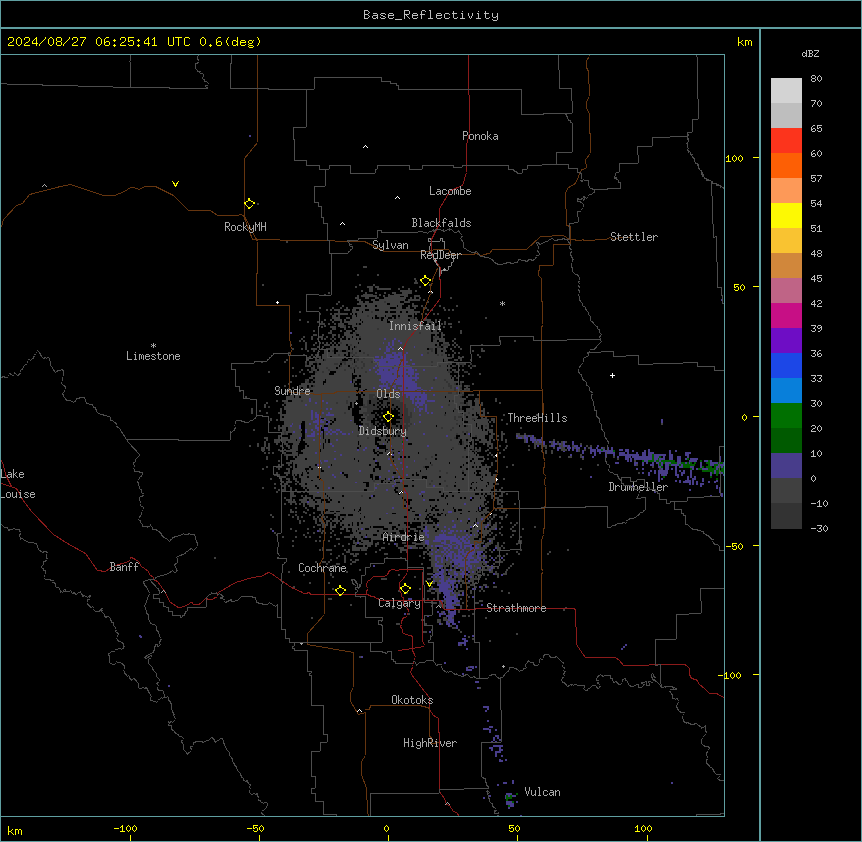The width and height of the screenshot is (862, 842).
Task: Click the Sundre town label
Action: pos(292,391)
